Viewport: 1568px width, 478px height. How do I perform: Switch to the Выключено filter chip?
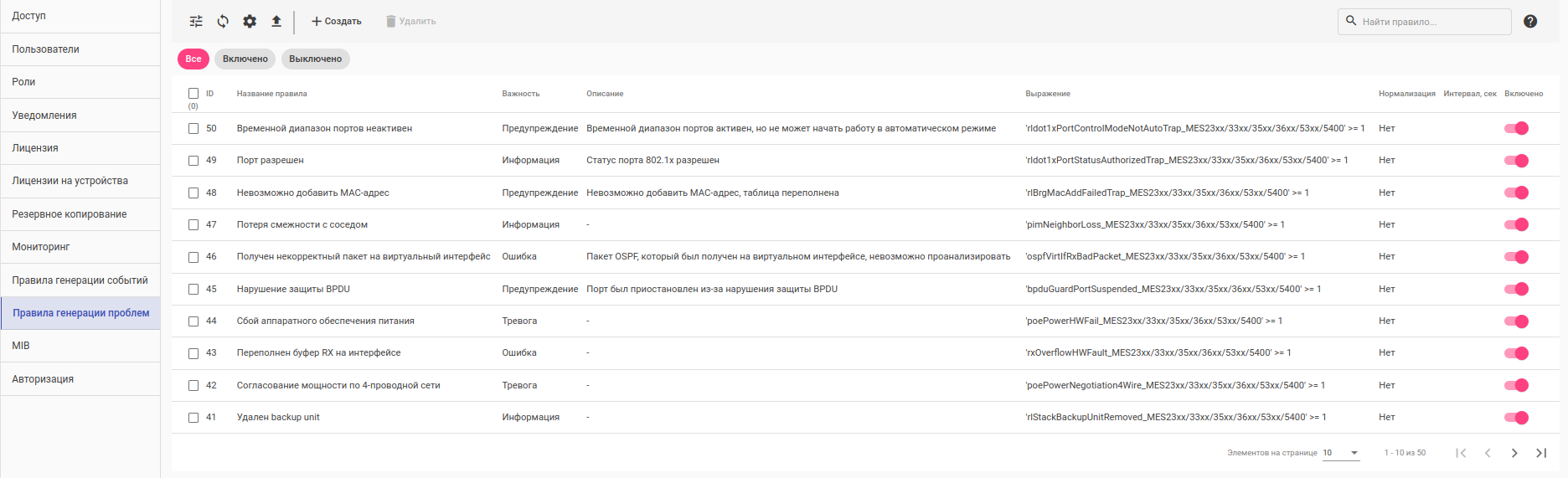pos(315,59)
